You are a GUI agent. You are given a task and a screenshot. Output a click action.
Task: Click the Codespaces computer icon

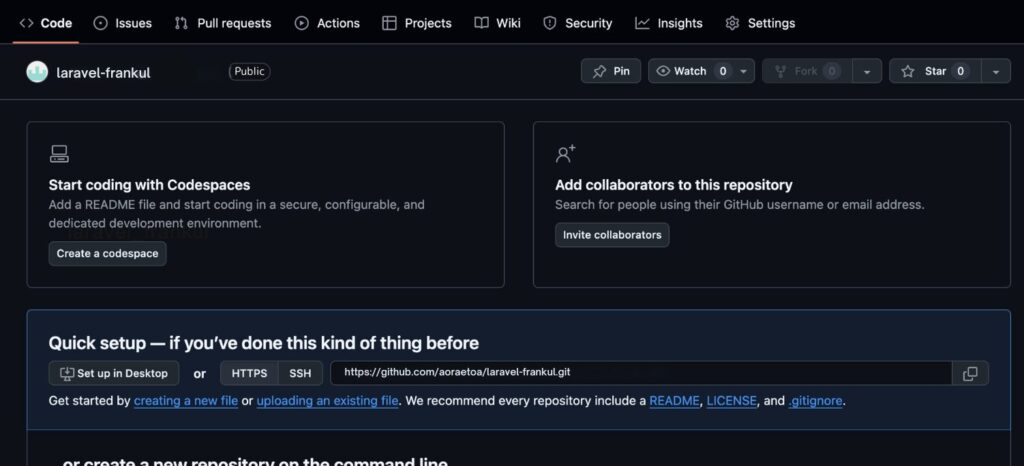click(x=59, y=154)
